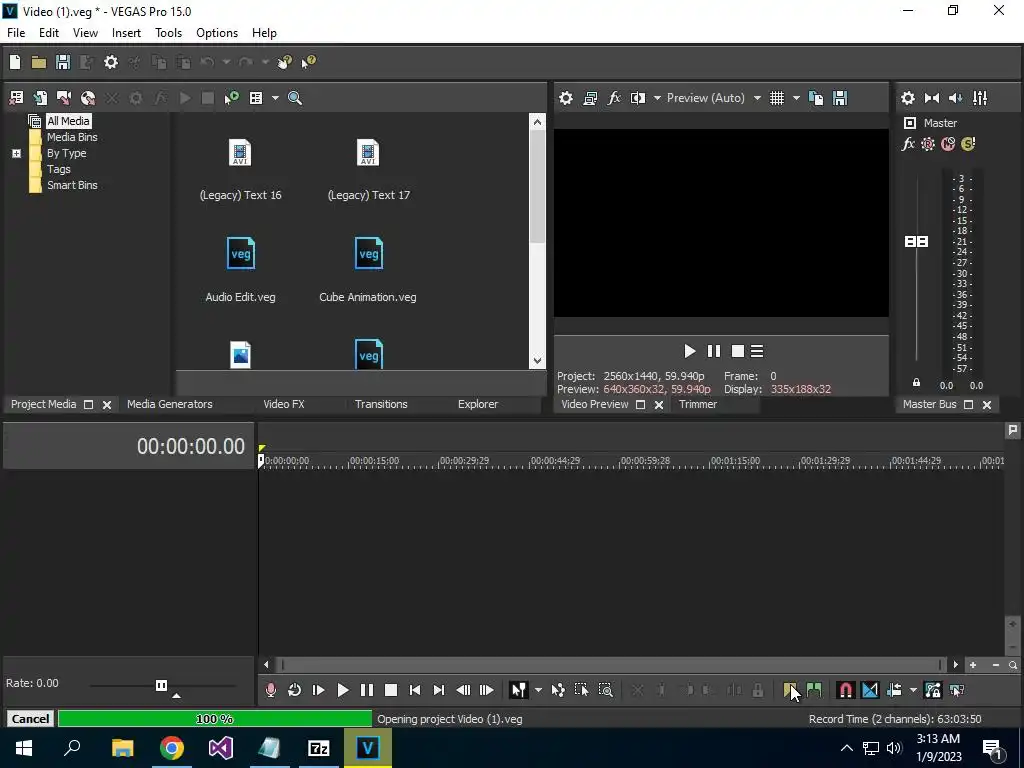Toggle preview on external monitor icon
This screenshot has height=768, width=1024.
click(x=590, y=98)
